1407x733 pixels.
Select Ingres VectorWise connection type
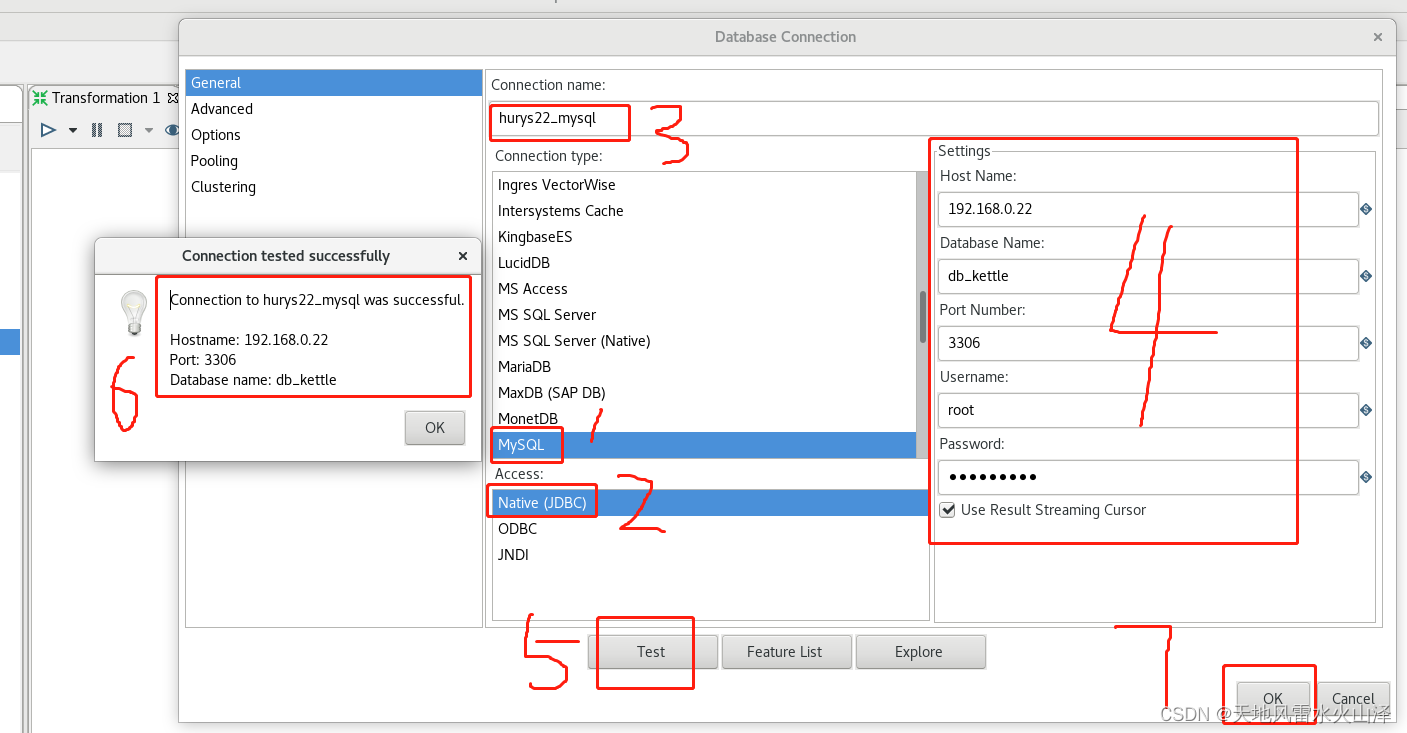click(x=704, y=185)
